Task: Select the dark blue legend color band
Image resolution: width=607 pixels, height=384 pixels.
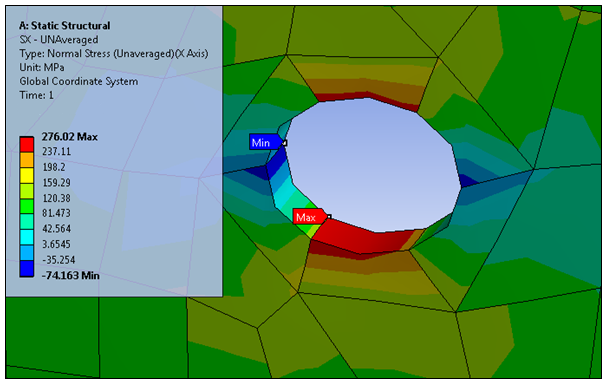Action: (27, 269)
